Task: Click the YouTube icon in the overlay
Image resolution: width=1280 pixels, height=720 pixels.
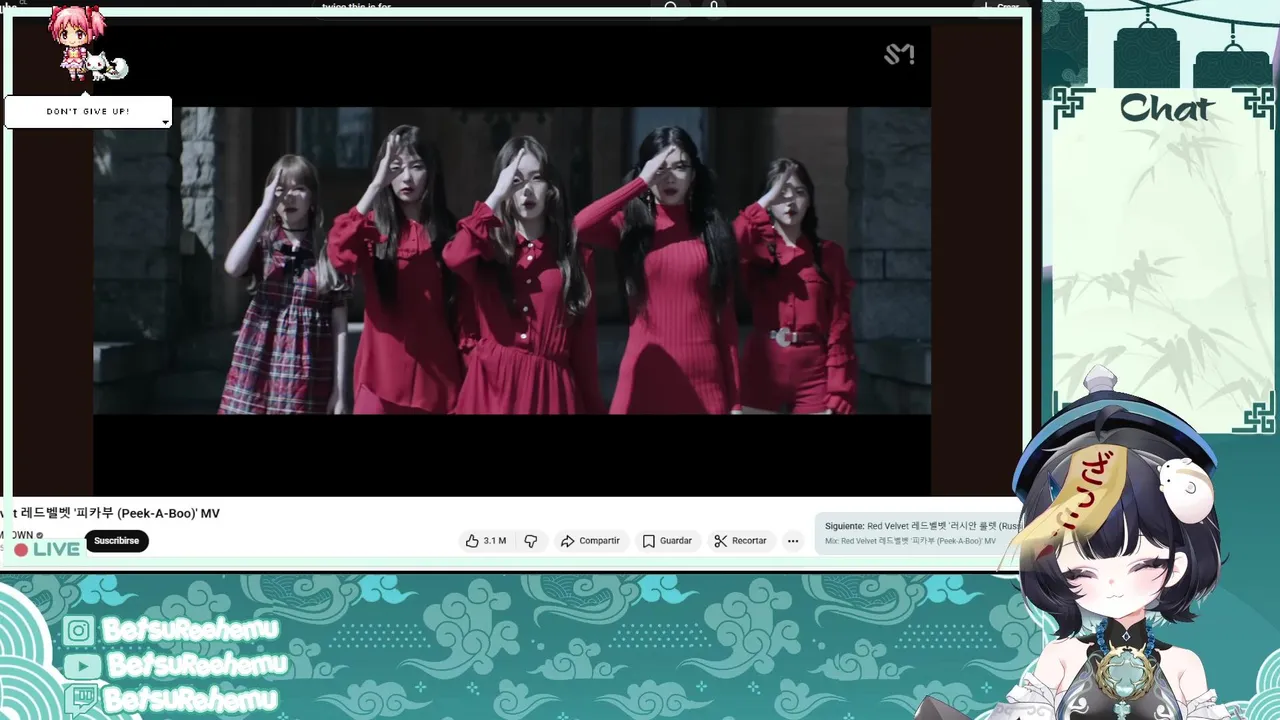Action: (x=81, y=666)
